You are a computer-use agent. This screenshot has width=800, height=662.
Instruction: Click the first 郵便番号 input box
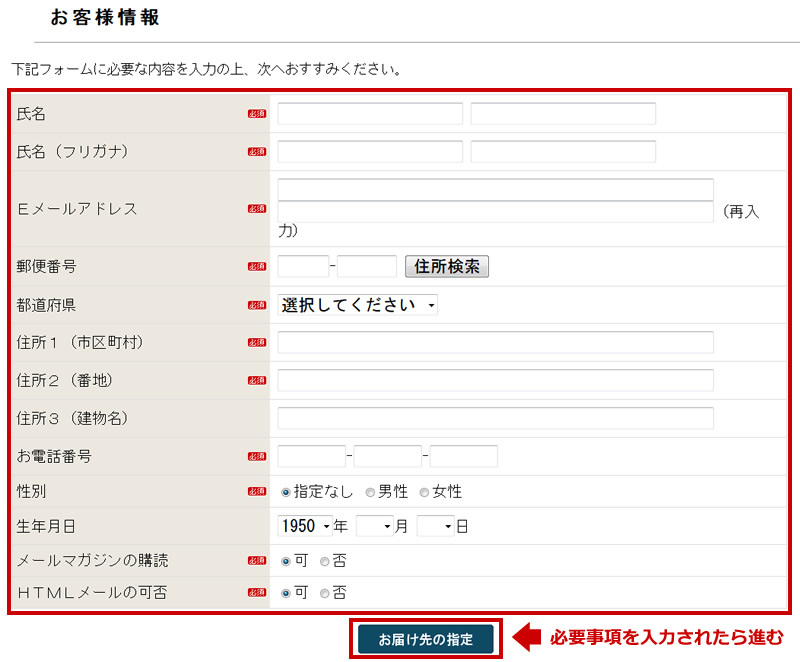(x=303, y=266)
